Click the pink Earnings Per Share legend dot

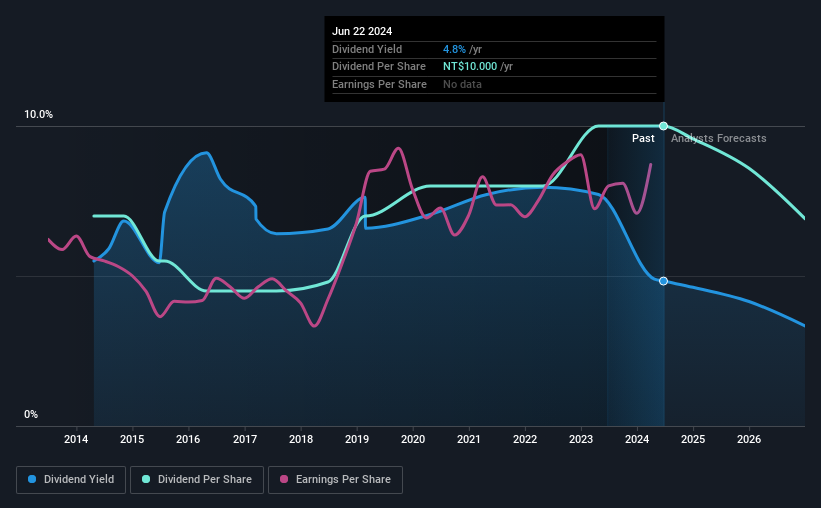(284, 479)
